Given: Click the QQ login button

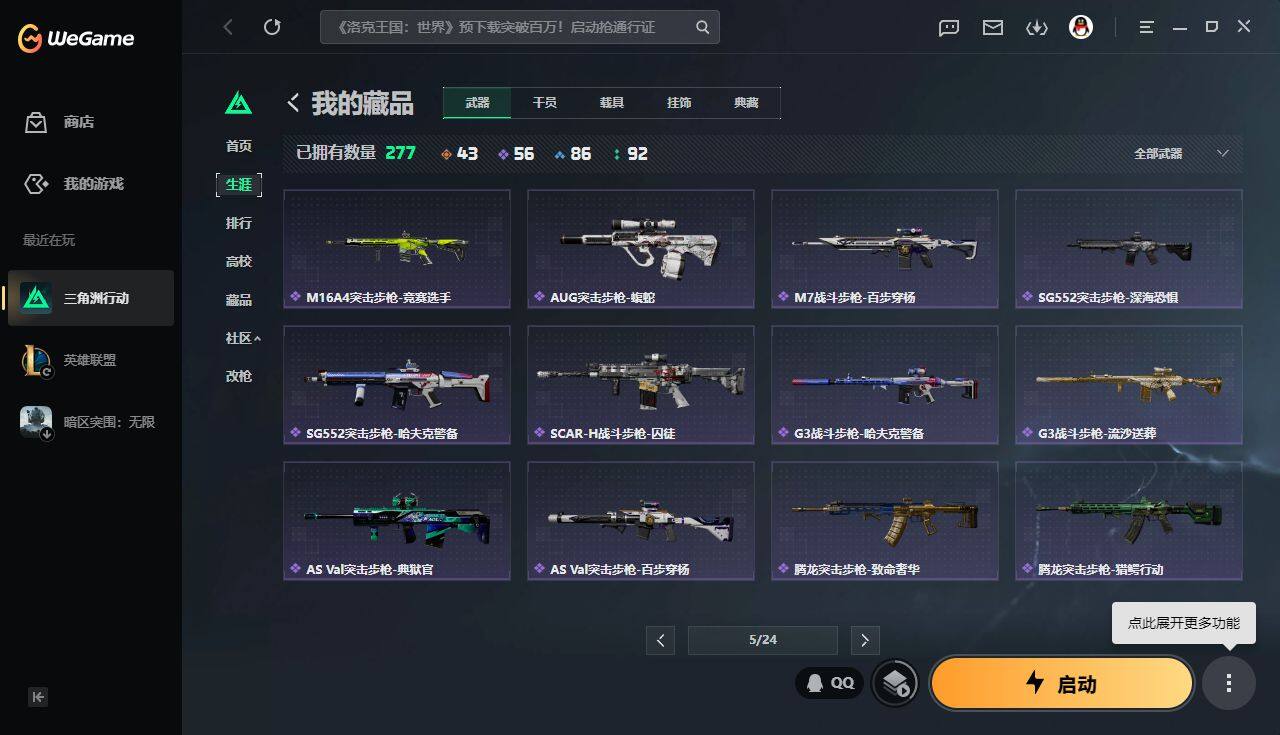Looking at the screenshot, I should click(x=829, y=683).
